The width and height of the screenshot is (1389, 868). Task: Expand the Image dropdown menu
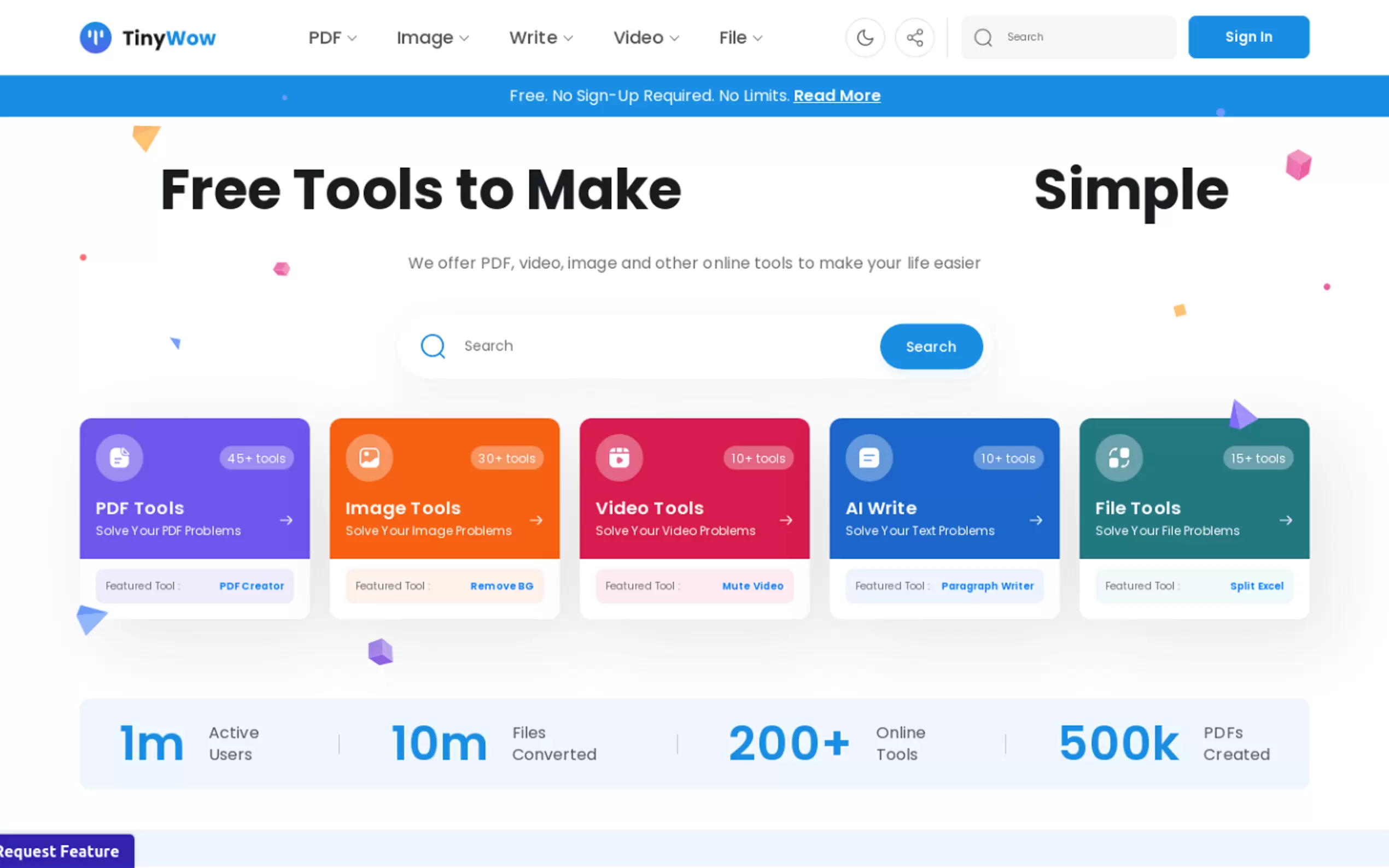[433, 38]
